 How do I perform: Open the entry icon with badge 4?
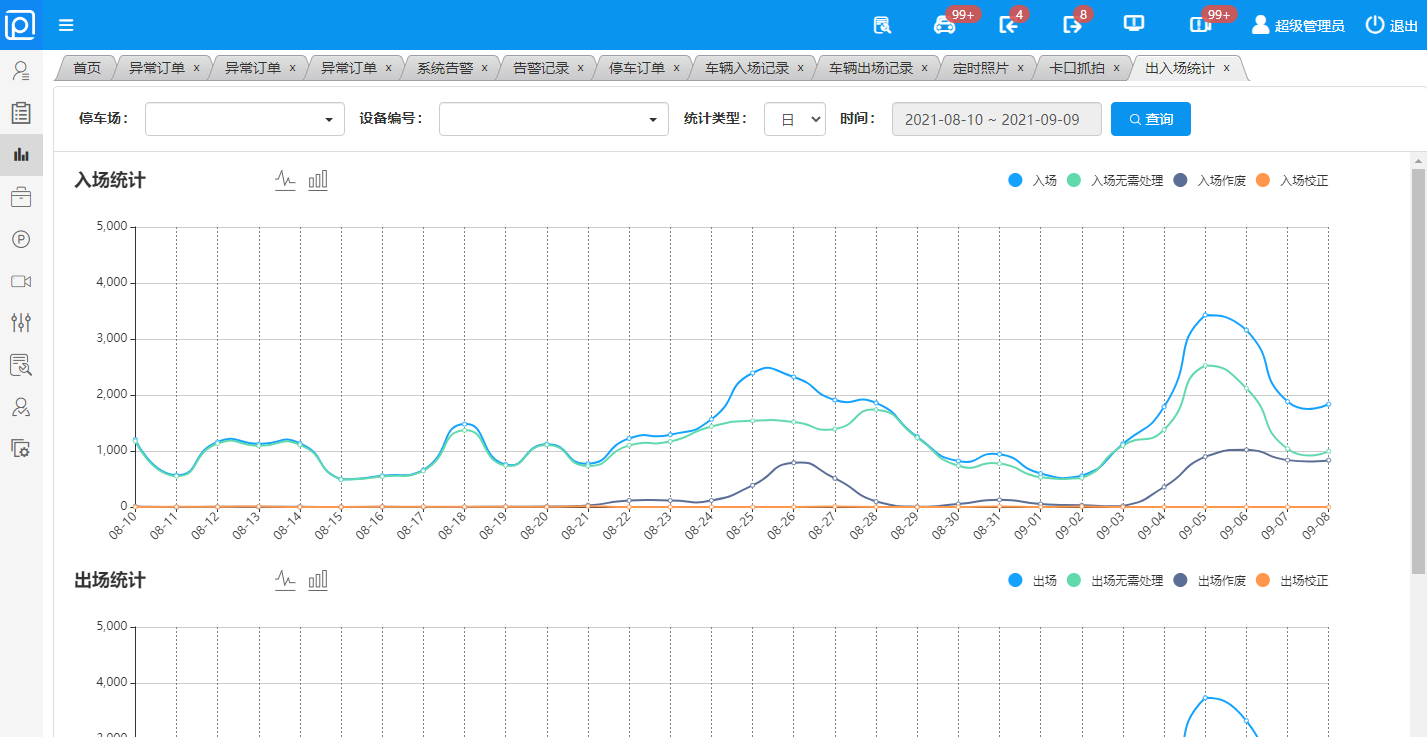[x=1008, y=26]
